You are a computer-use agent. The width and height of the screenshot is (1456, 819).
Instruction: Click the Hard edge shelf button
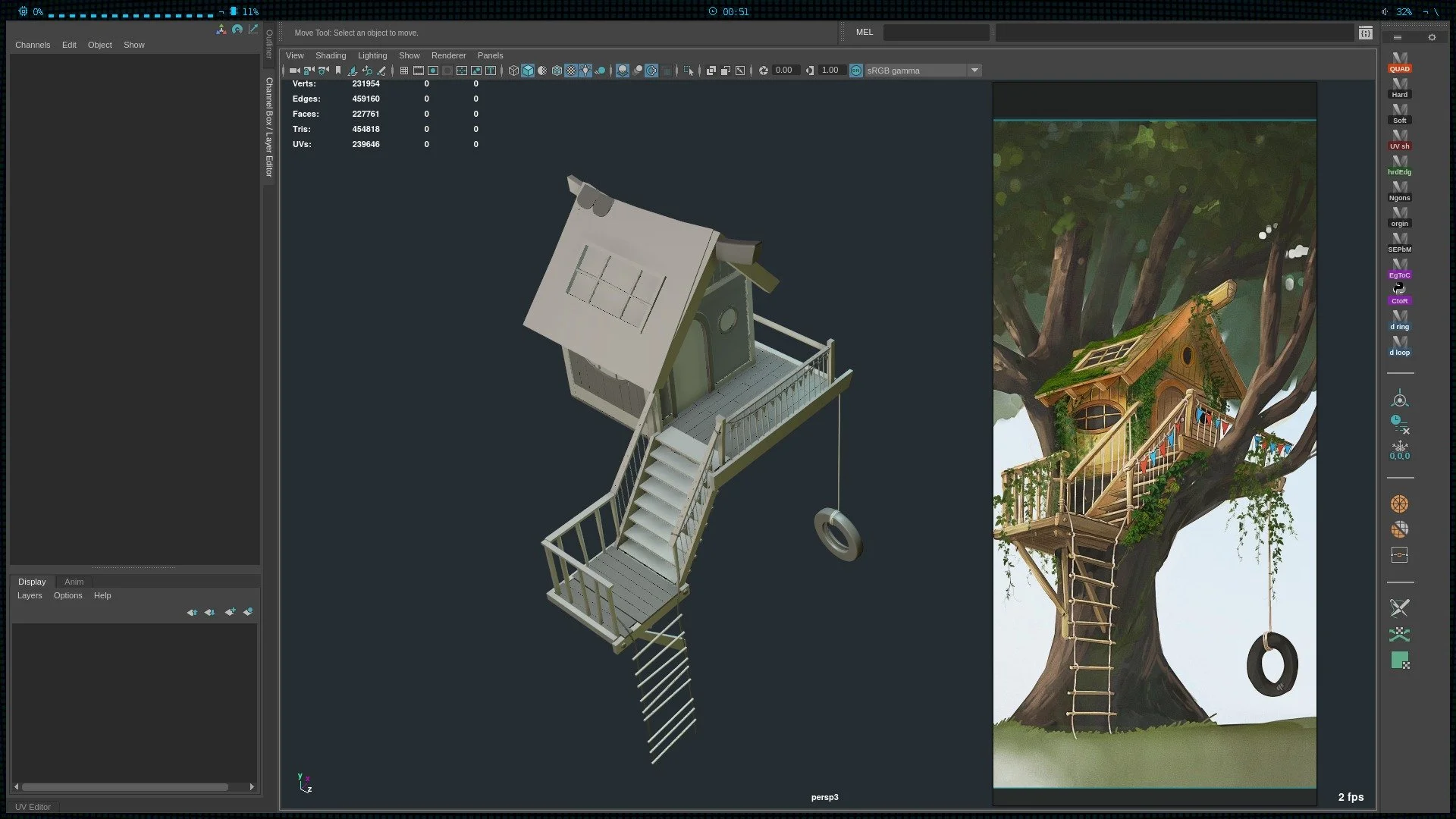point(1399,89)
